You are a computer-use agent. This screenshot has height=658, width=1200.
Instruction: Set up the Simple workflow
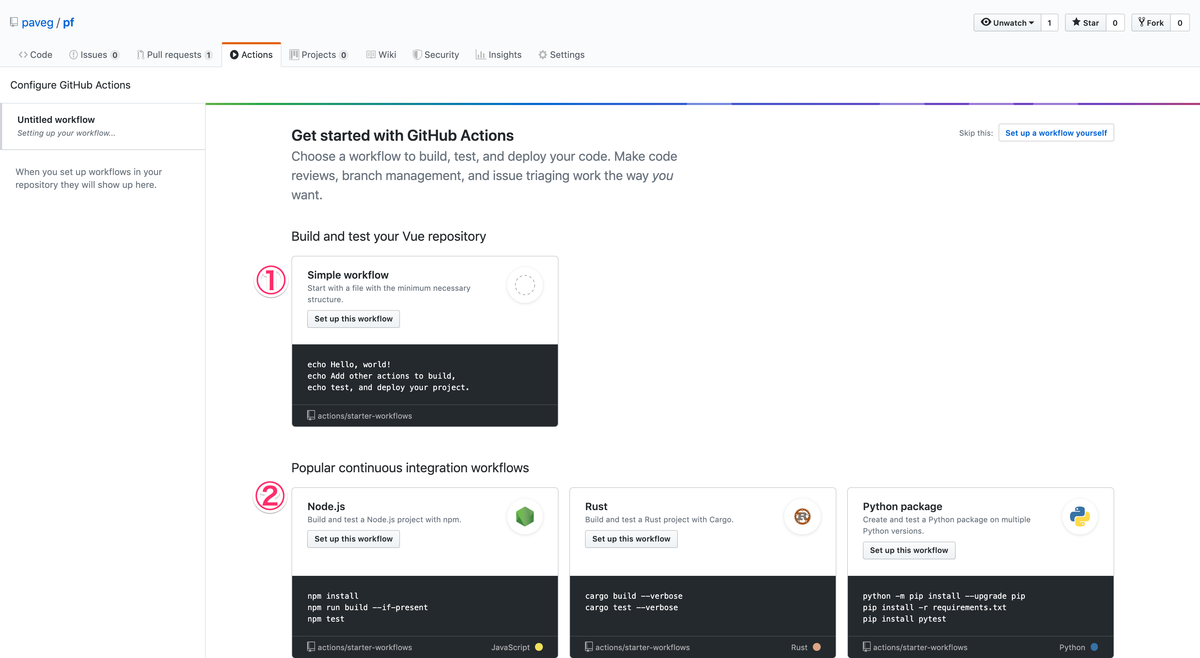(354, 319)
